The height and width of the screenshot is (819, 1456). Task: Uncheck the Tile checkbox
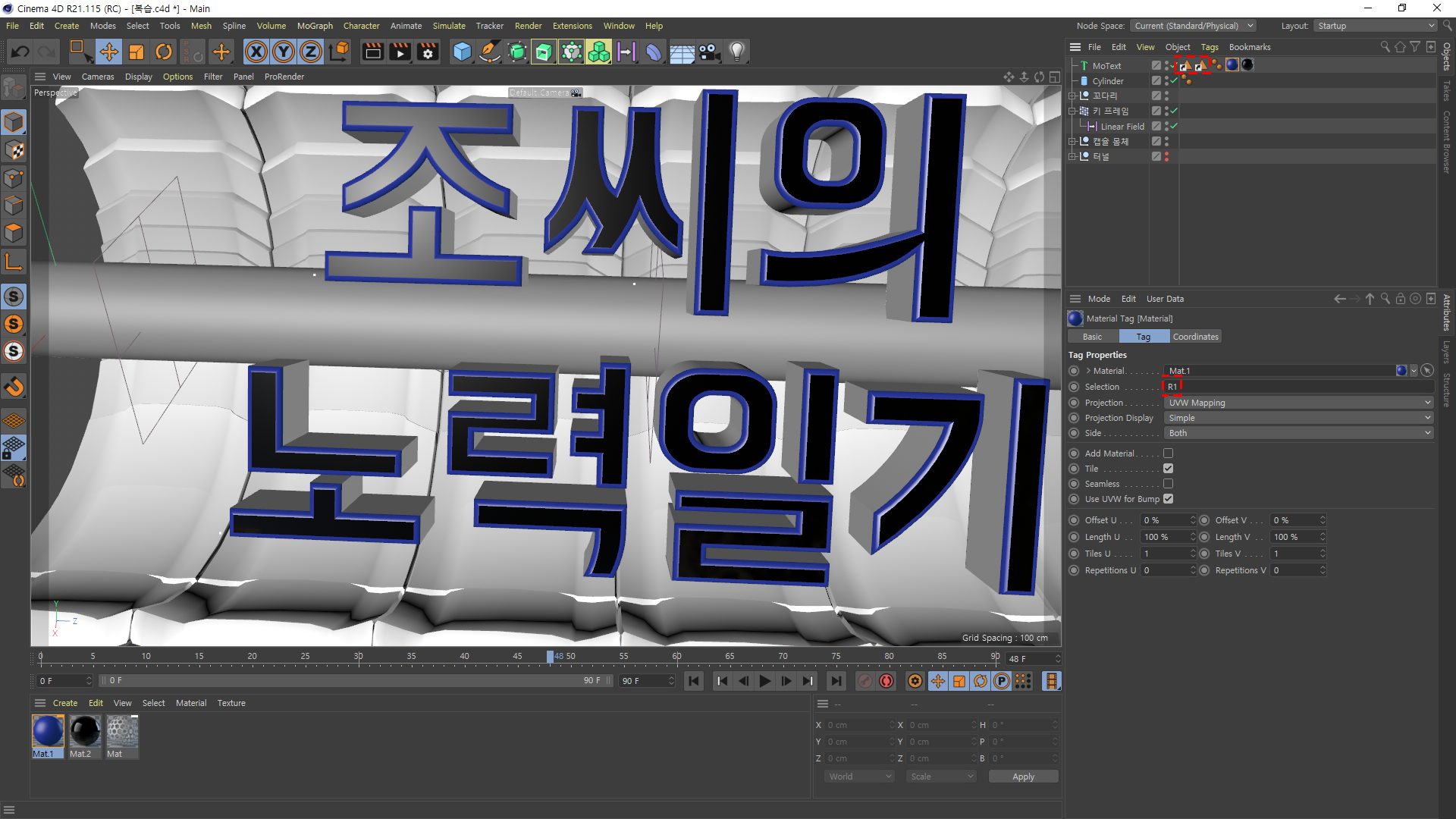tap(1168, 469)
